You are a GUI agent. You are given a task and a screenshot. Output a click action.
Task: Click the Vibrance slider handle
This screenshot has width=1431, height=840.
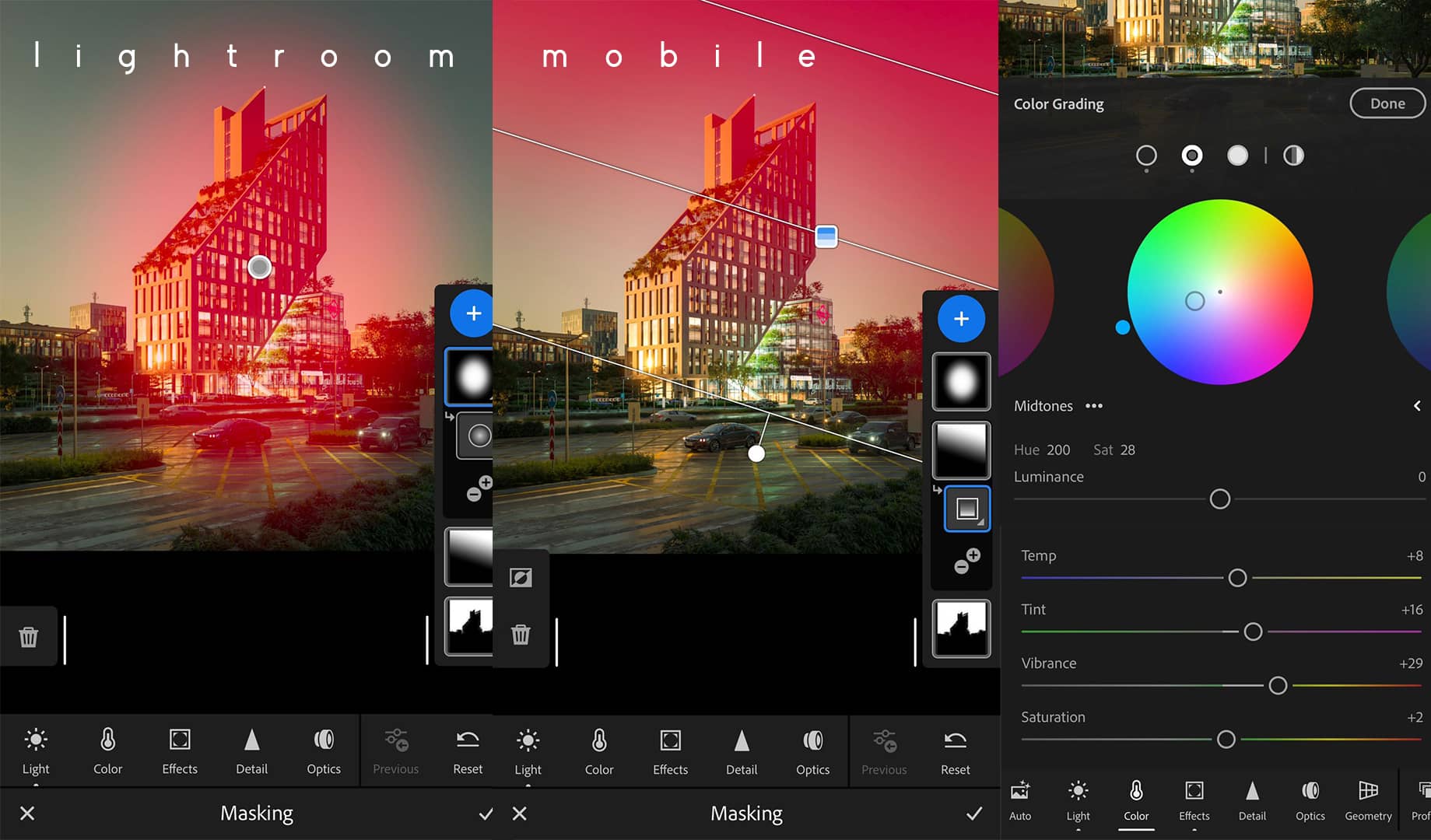point(1278,685)
